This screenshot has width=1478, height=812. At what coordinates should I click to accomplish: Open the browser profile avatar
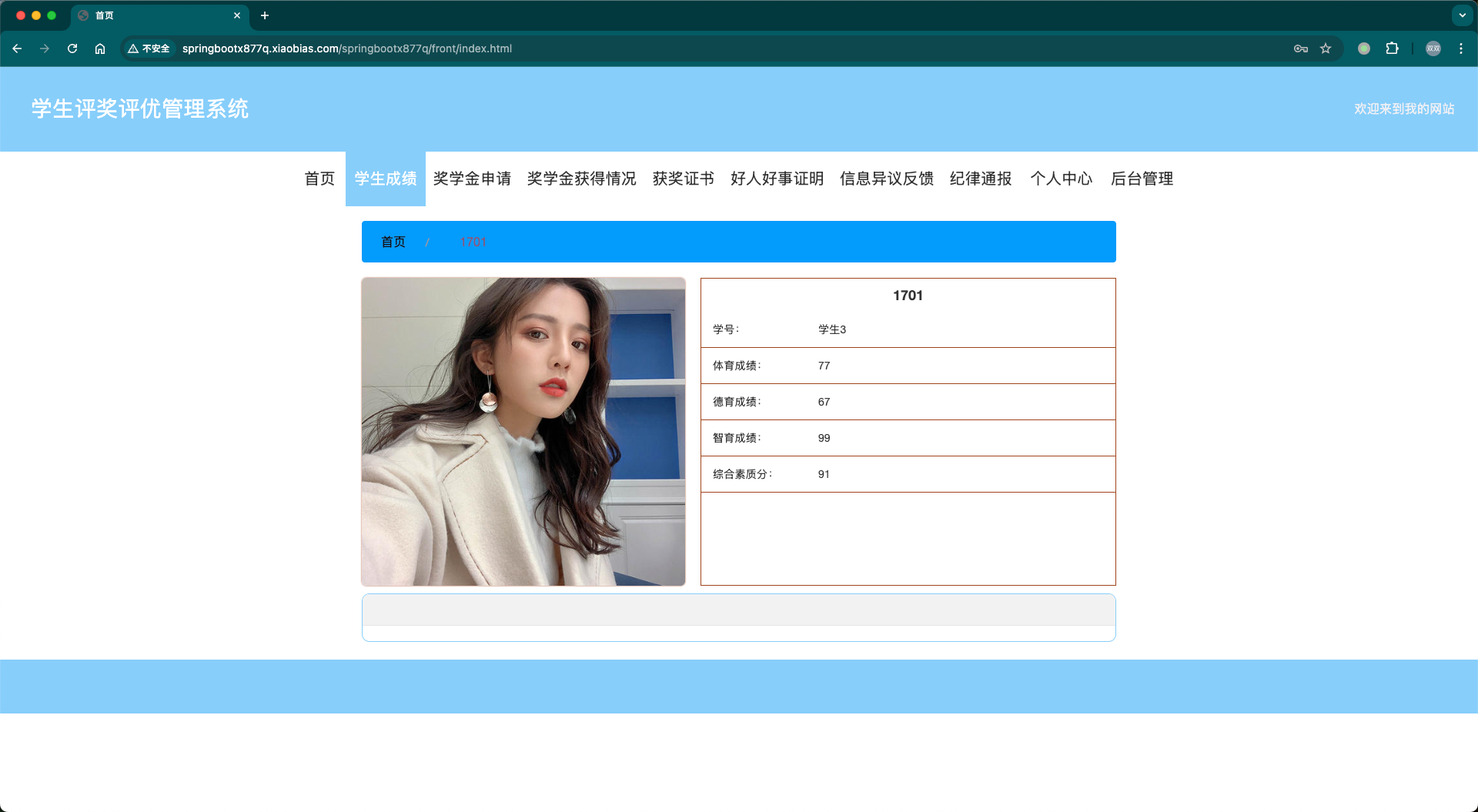(1433, 48)
